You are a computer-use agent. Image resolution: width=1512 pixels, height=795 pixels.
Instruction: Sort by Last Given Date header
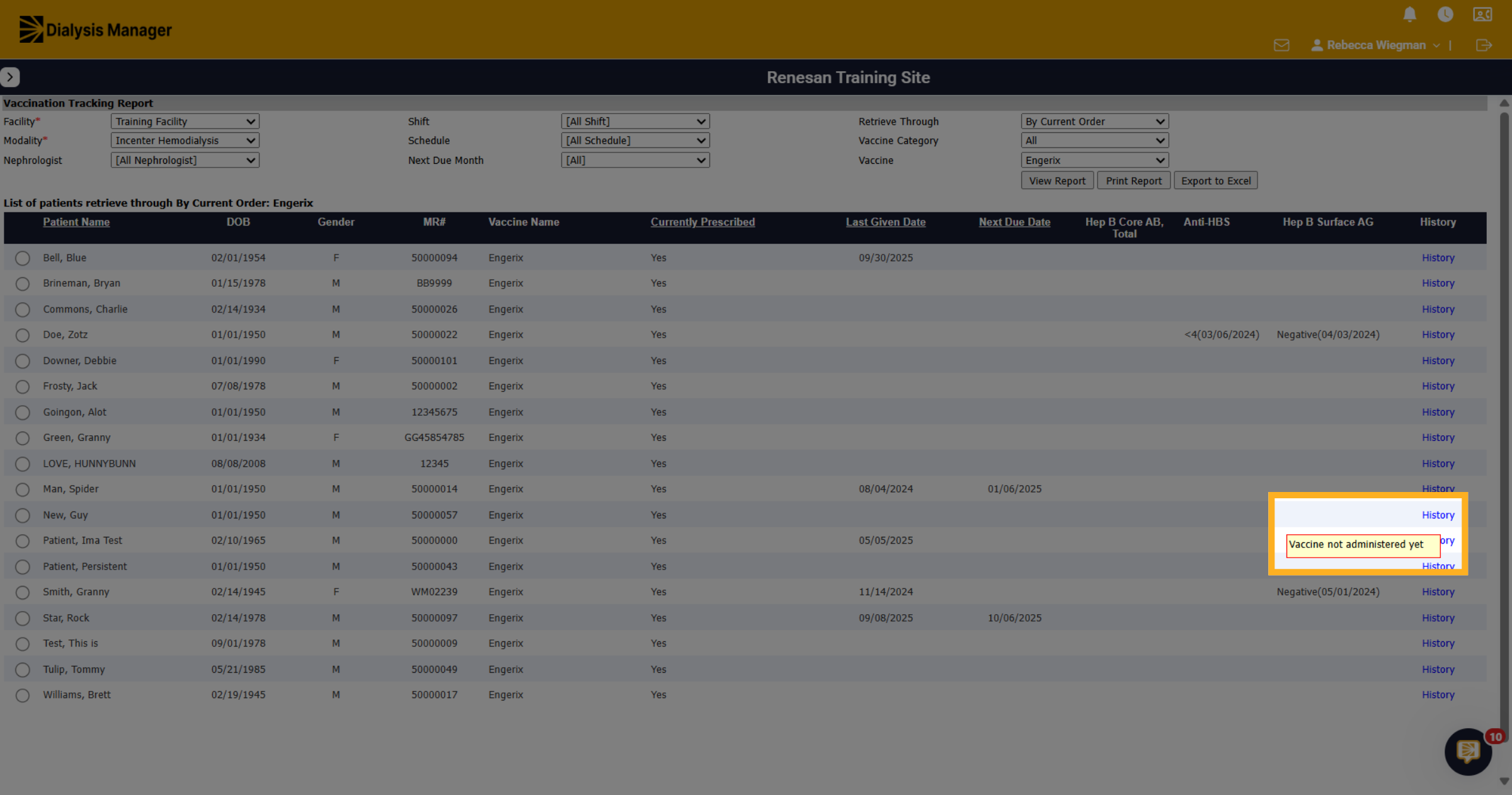pos(885,222)
